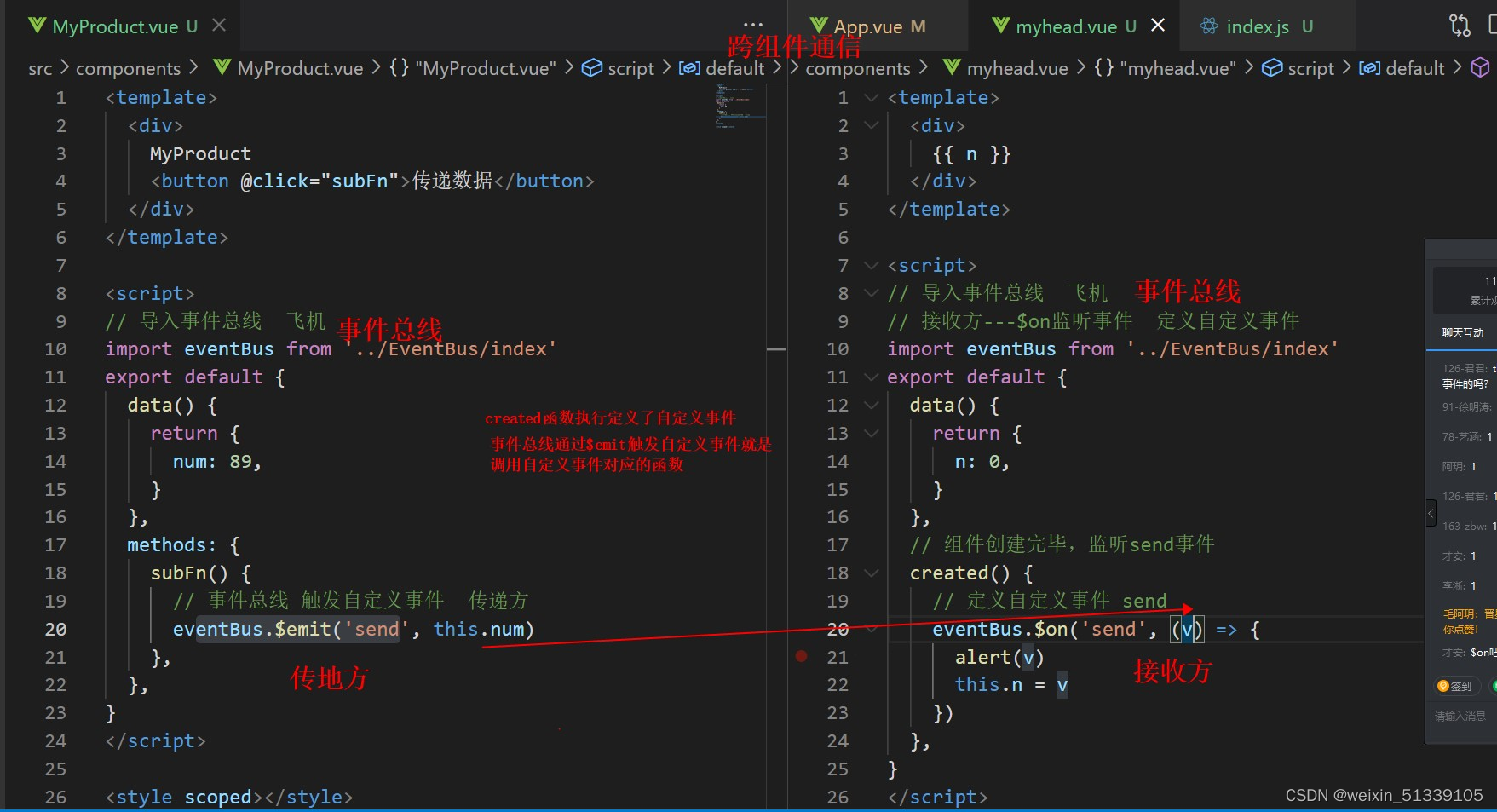Click the myhead.vue file breadcrumb
1497x812 pixels.
click(1006, 68)
